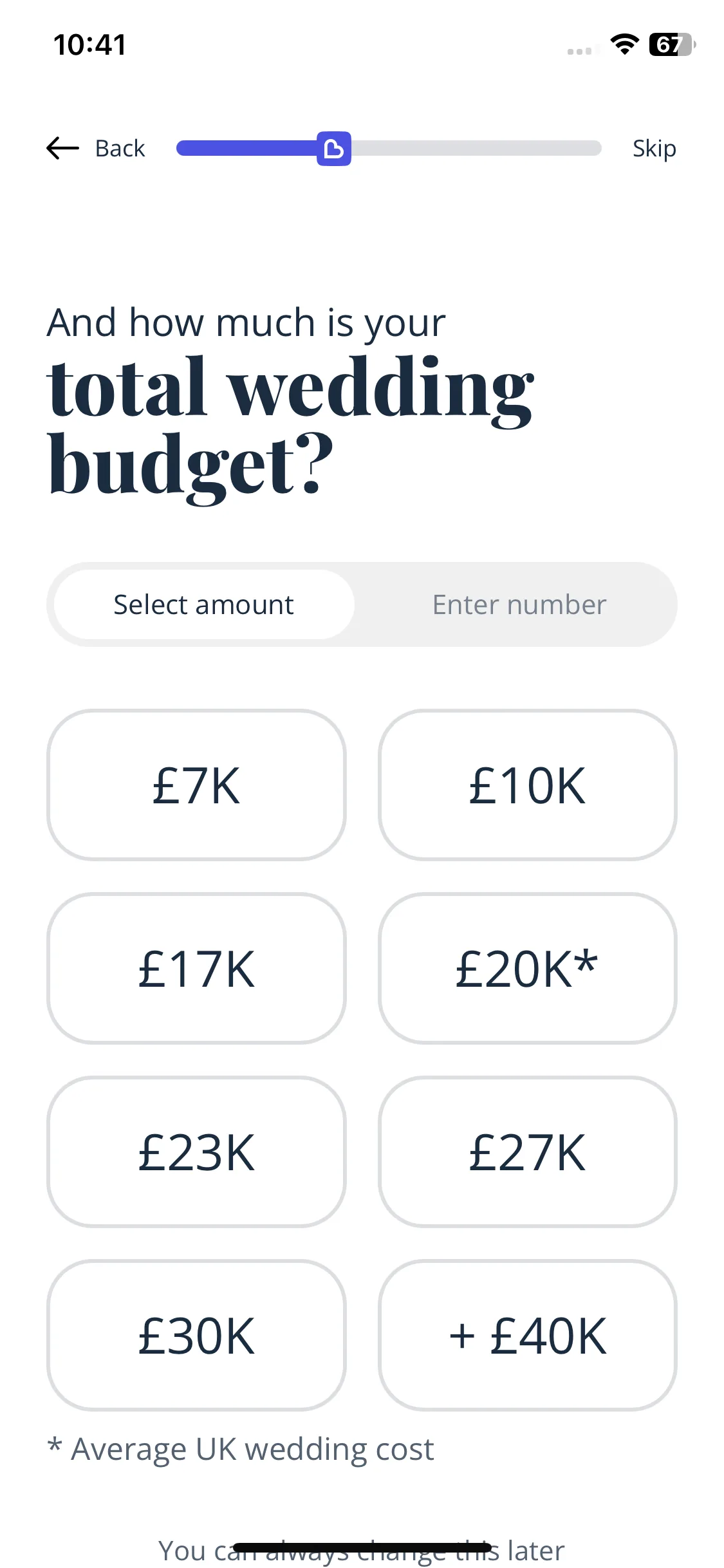
Task: Select the + £40K budget option
Action: pyautogui.click(x=527, y=1336)
